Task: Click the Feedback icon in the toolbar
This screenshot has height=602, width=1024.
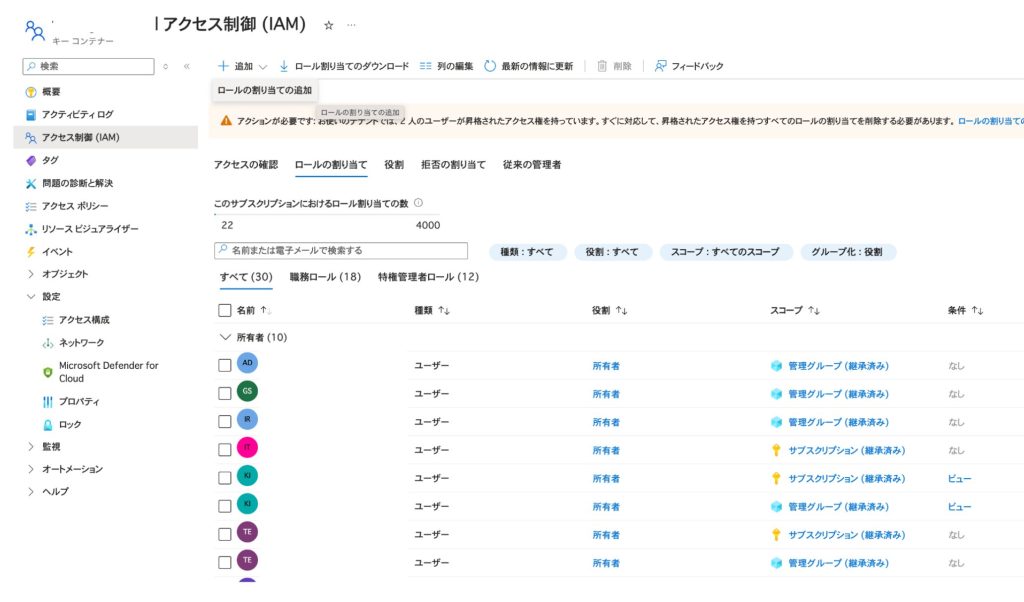Action: click(x=661, y=66)
